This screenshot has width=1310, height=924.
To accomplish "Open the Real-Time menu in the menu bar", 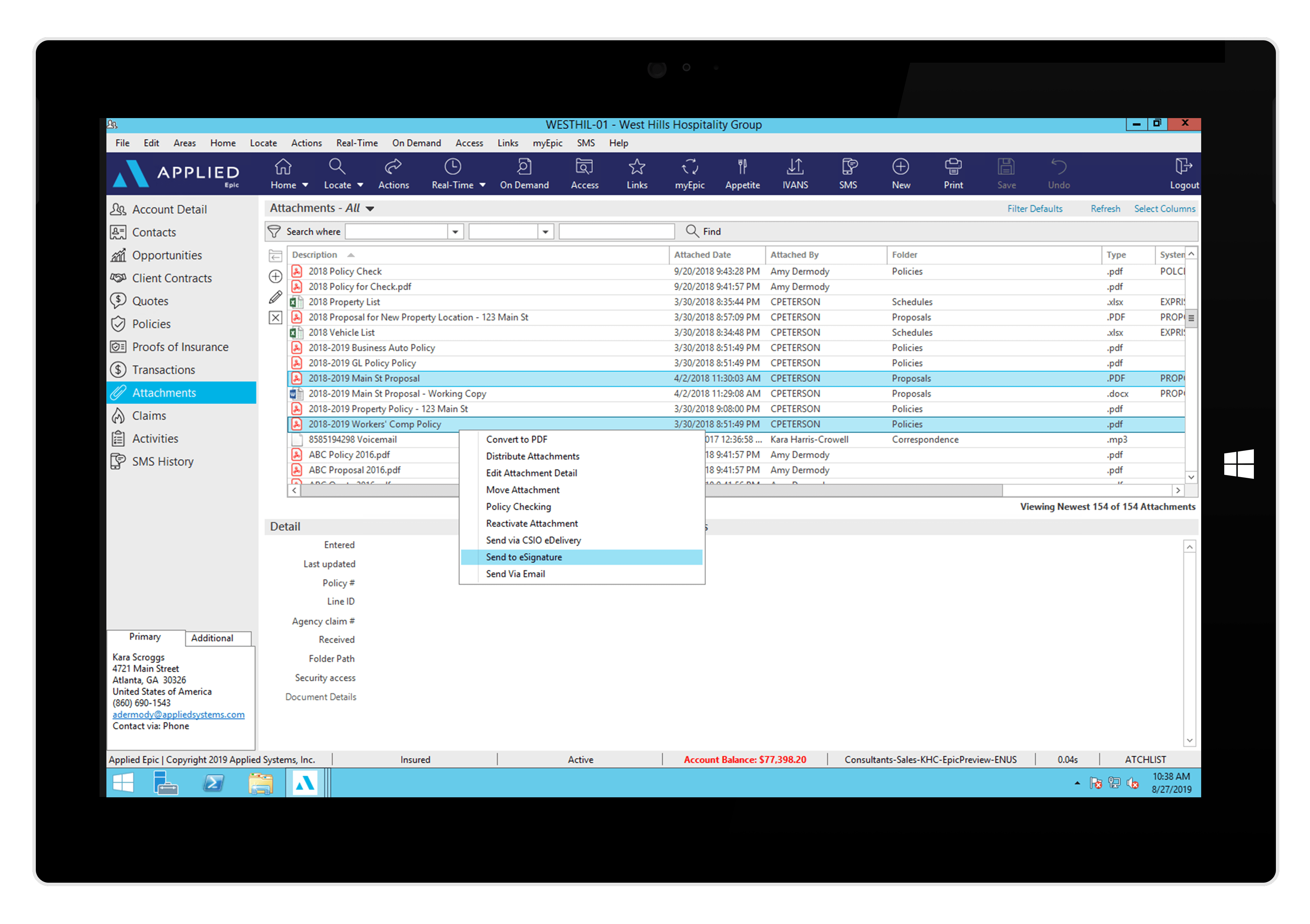I will pyautogui.click(x=356, y=143).
